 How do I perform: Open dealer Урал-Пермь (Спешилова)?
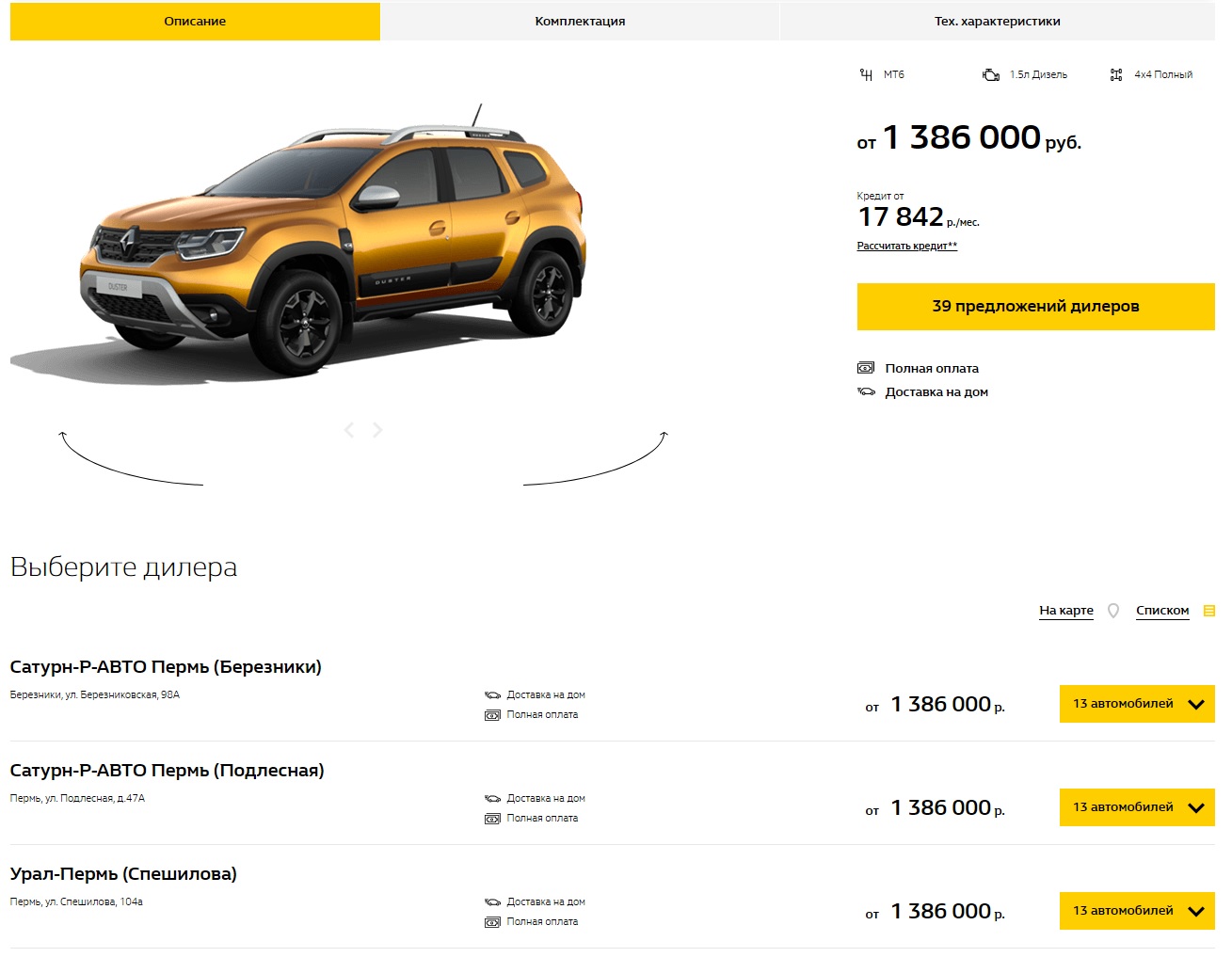click(123, 873)
